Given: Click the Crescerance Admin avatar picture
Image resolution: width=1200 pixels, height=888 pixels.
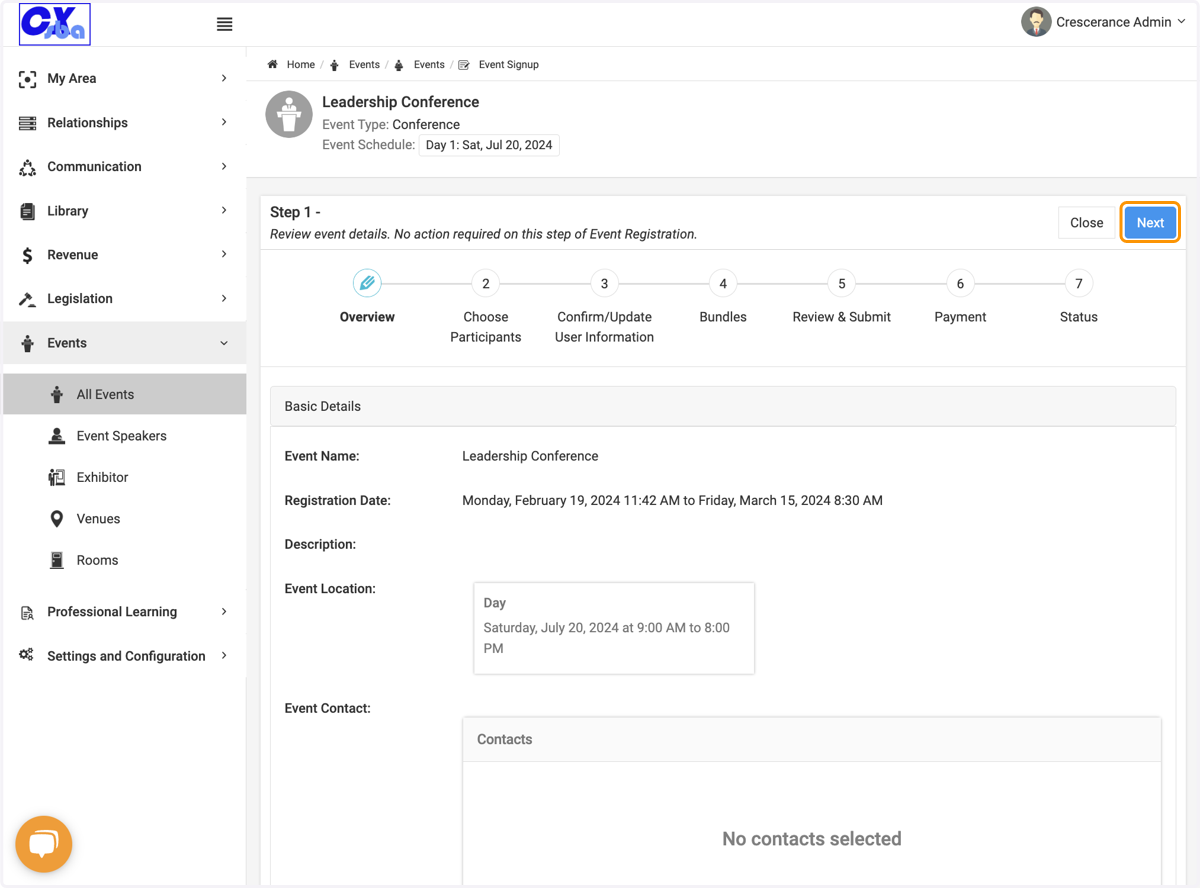Looking at the screenshot, I should [1036, 22].
